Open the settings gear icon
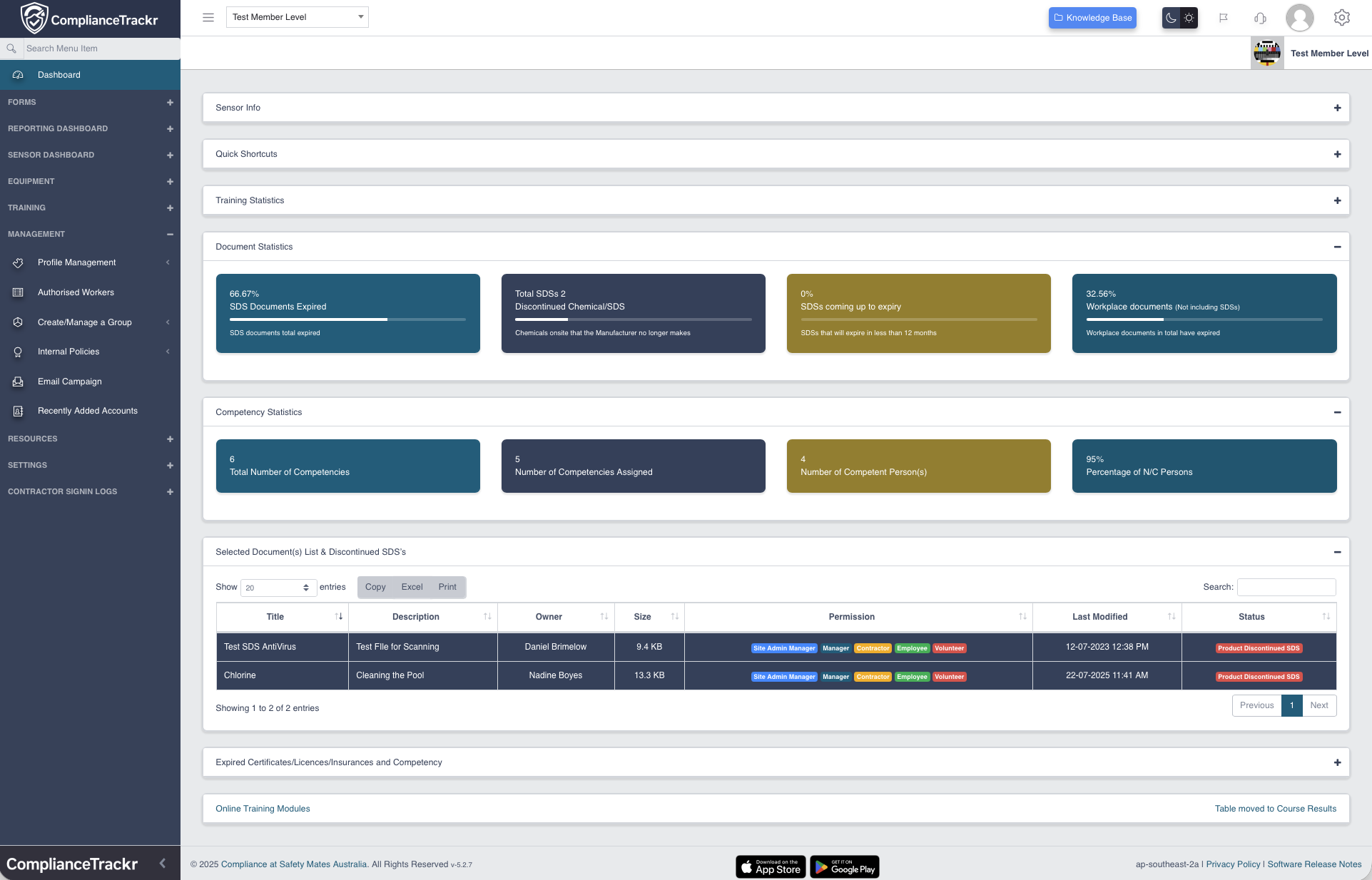 [x=1341, y=18]
